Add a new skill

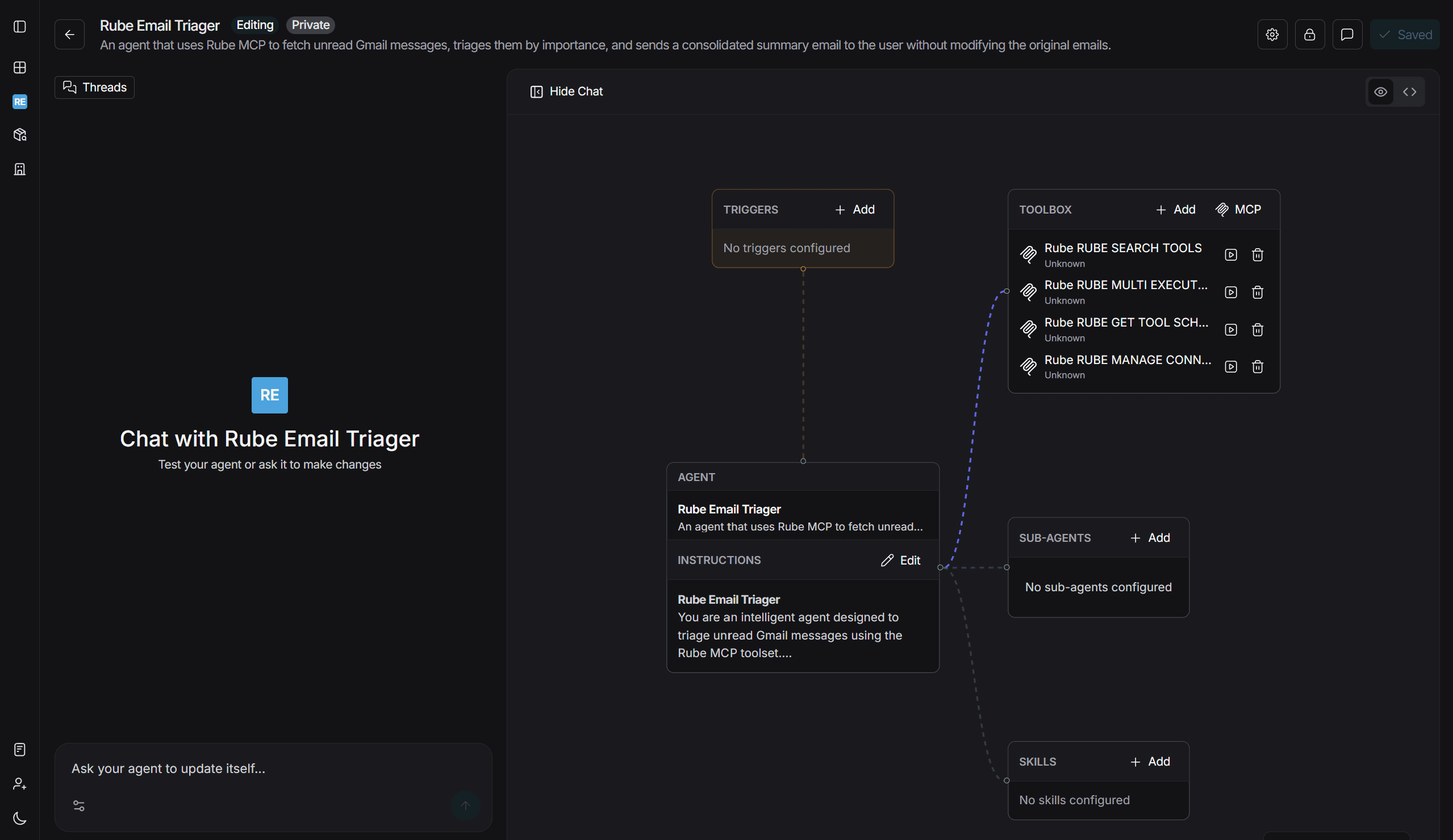point(1150,762)
